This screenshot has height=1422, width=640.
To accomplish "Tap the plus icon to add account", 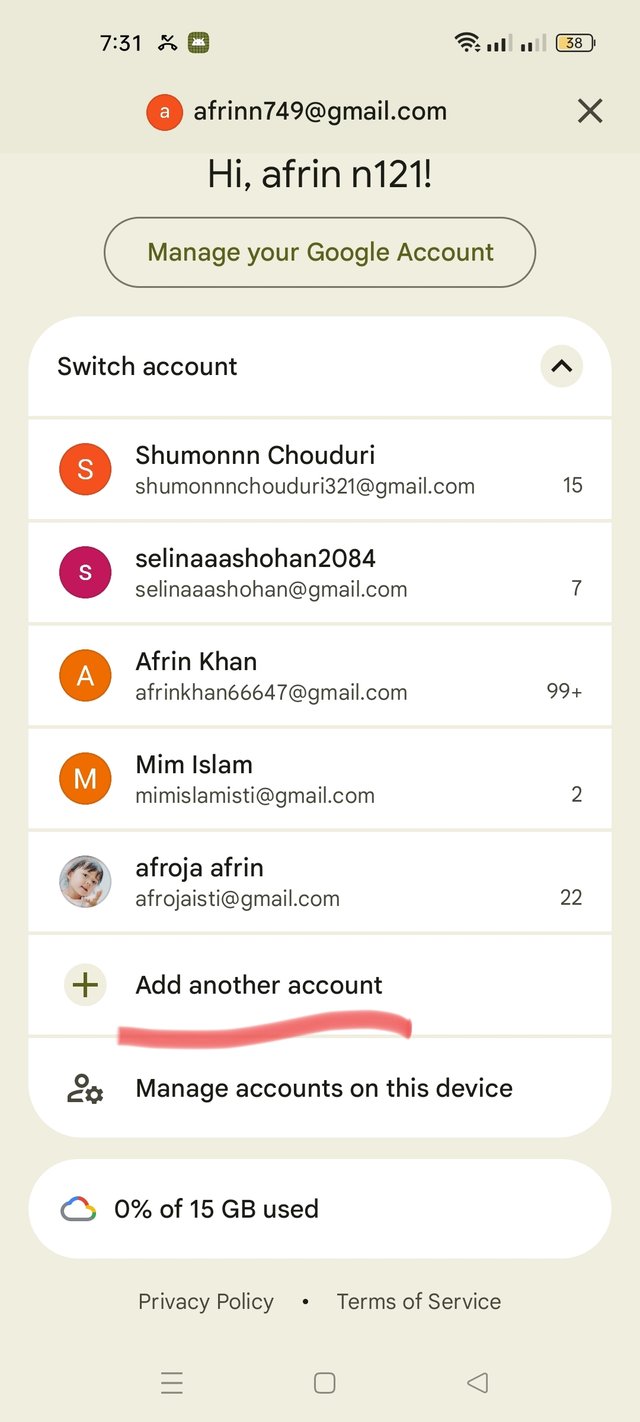I will (86, 985).
